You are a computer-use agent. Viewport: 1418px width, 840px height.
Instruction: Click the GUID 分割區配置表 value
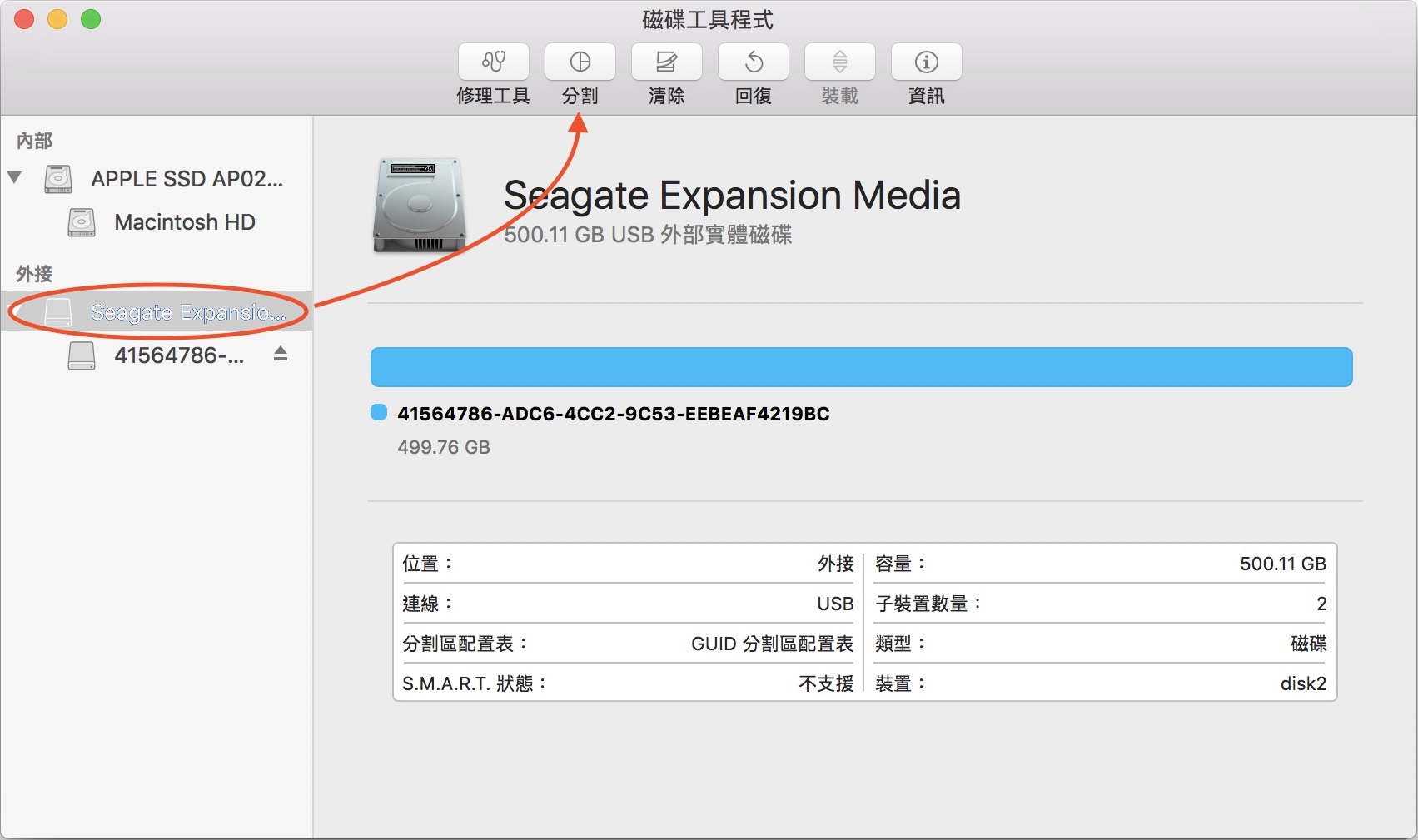click(x=773, y=644)
